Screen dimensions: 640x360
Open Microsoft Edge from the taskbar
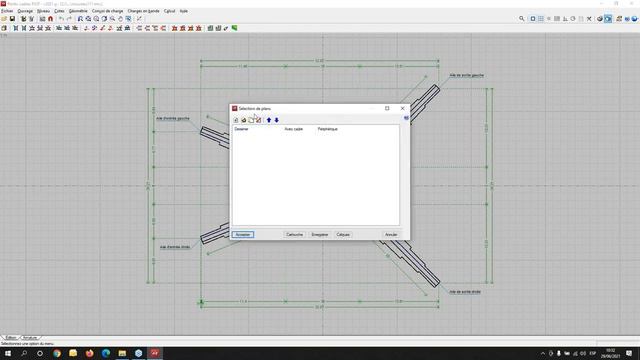106,353
